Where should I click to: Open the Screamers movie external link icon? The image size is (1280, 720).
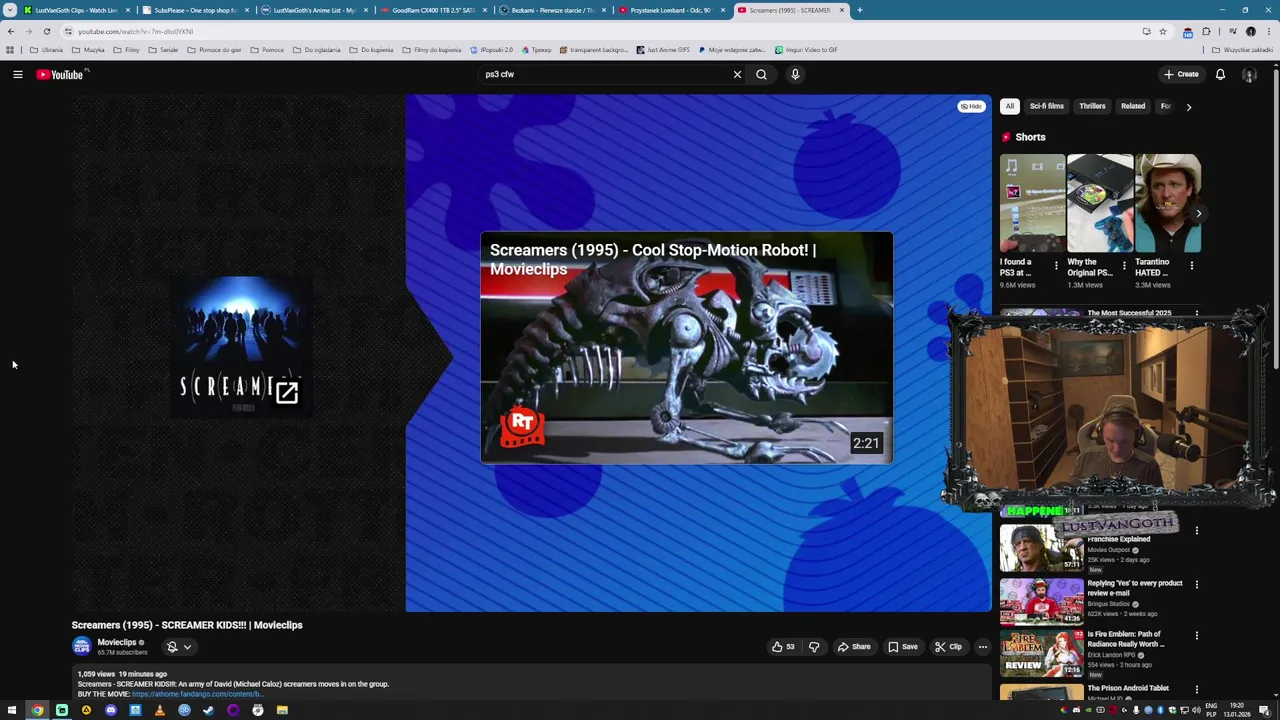[287, 393]
